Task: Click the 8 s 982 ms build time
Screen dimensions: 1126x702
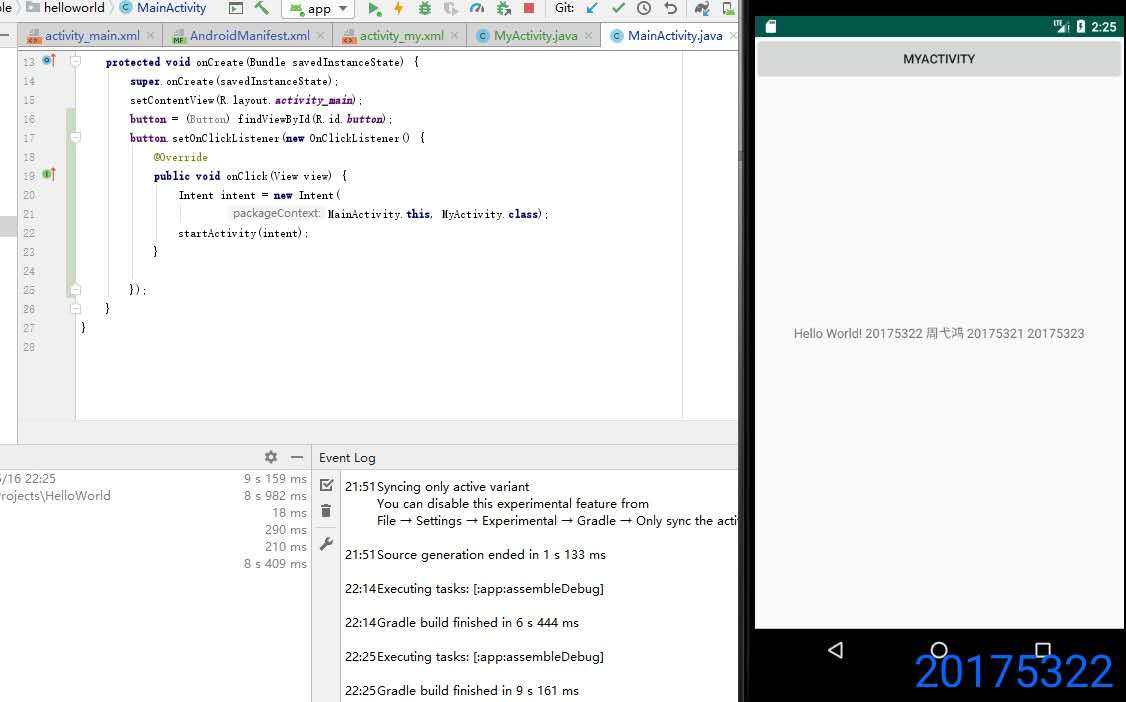Action: click(275, 495)
